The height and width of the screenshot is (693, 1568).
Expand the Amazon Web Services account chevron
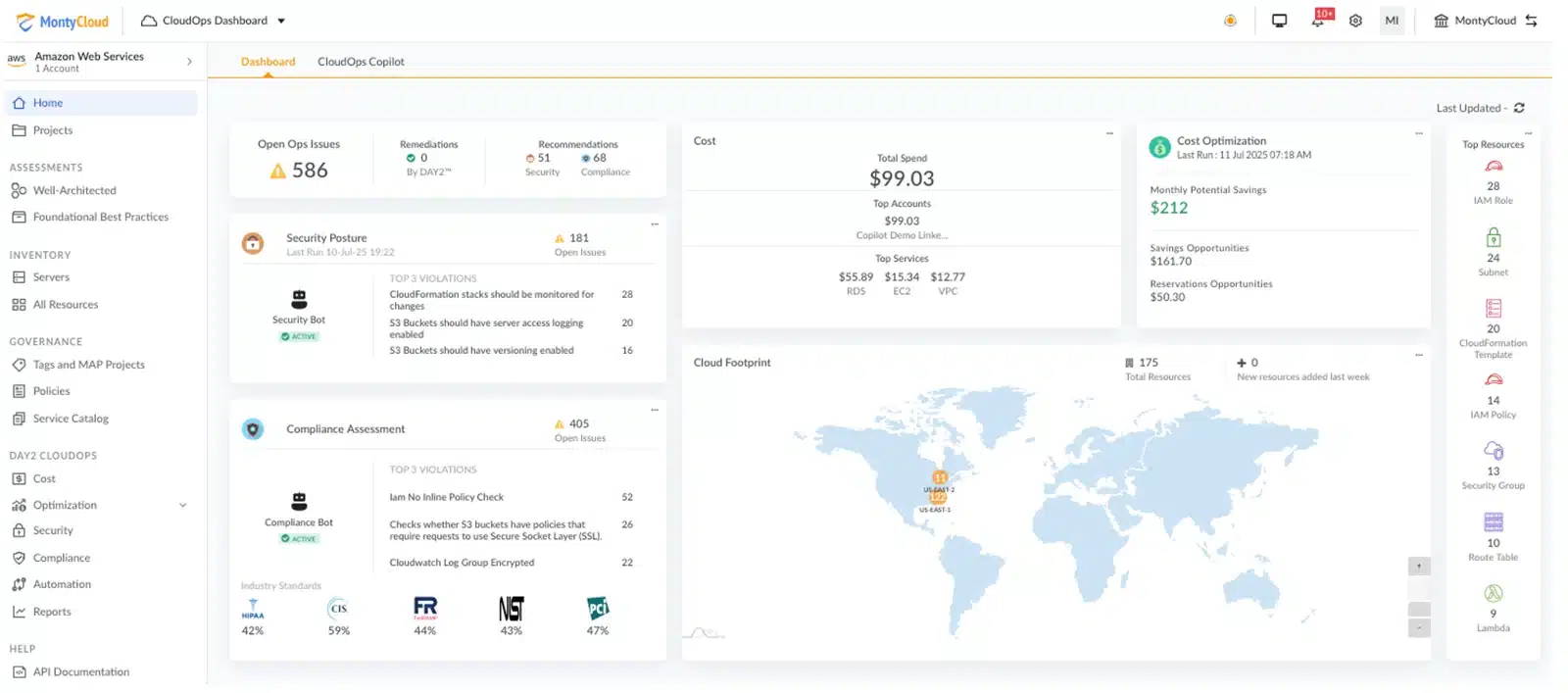pyautogui.click(x=189, y=62)
